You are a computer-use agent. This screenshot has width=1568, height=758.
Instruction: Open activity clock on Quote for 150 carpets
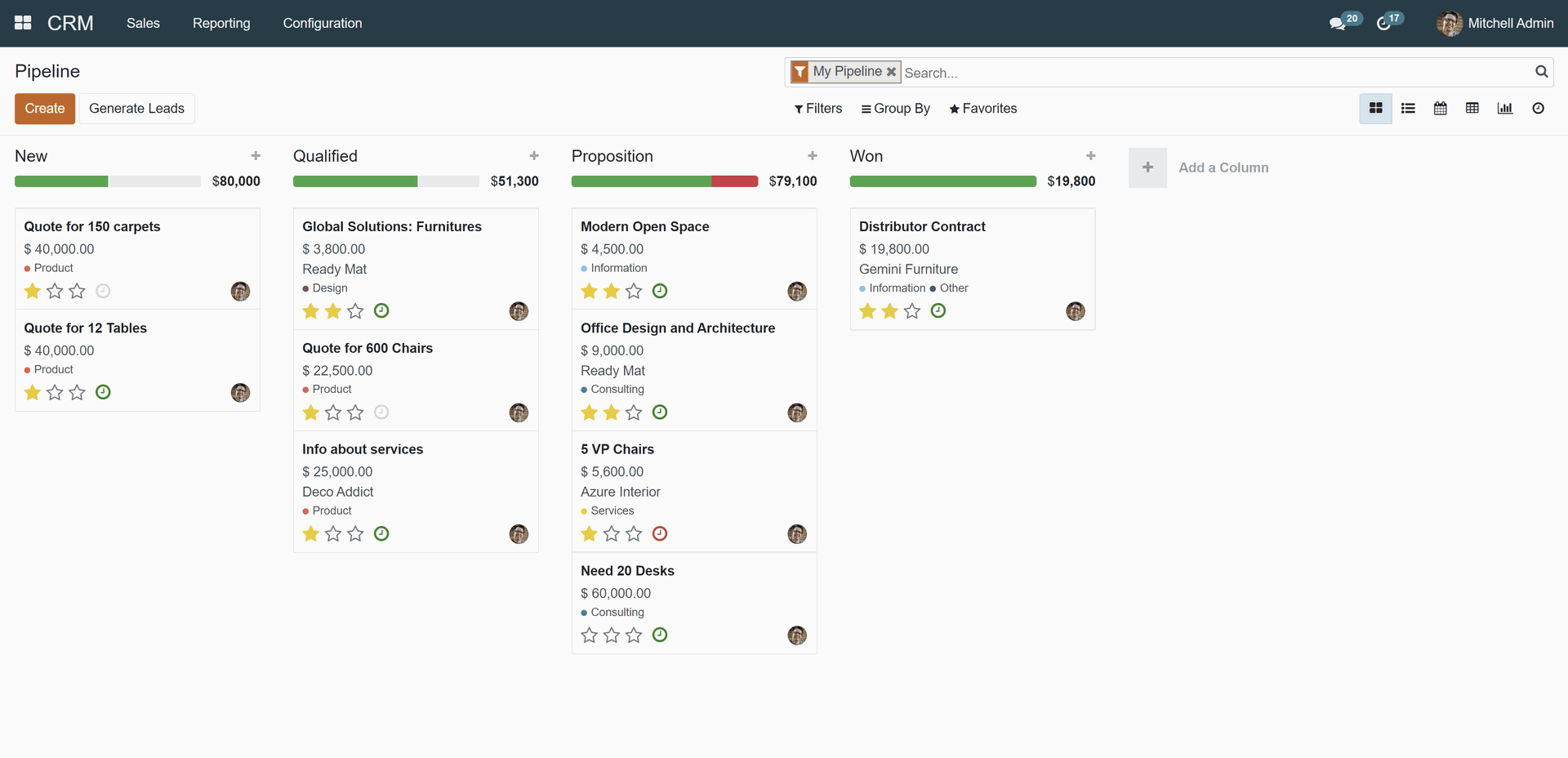click(x=103, y=291)
